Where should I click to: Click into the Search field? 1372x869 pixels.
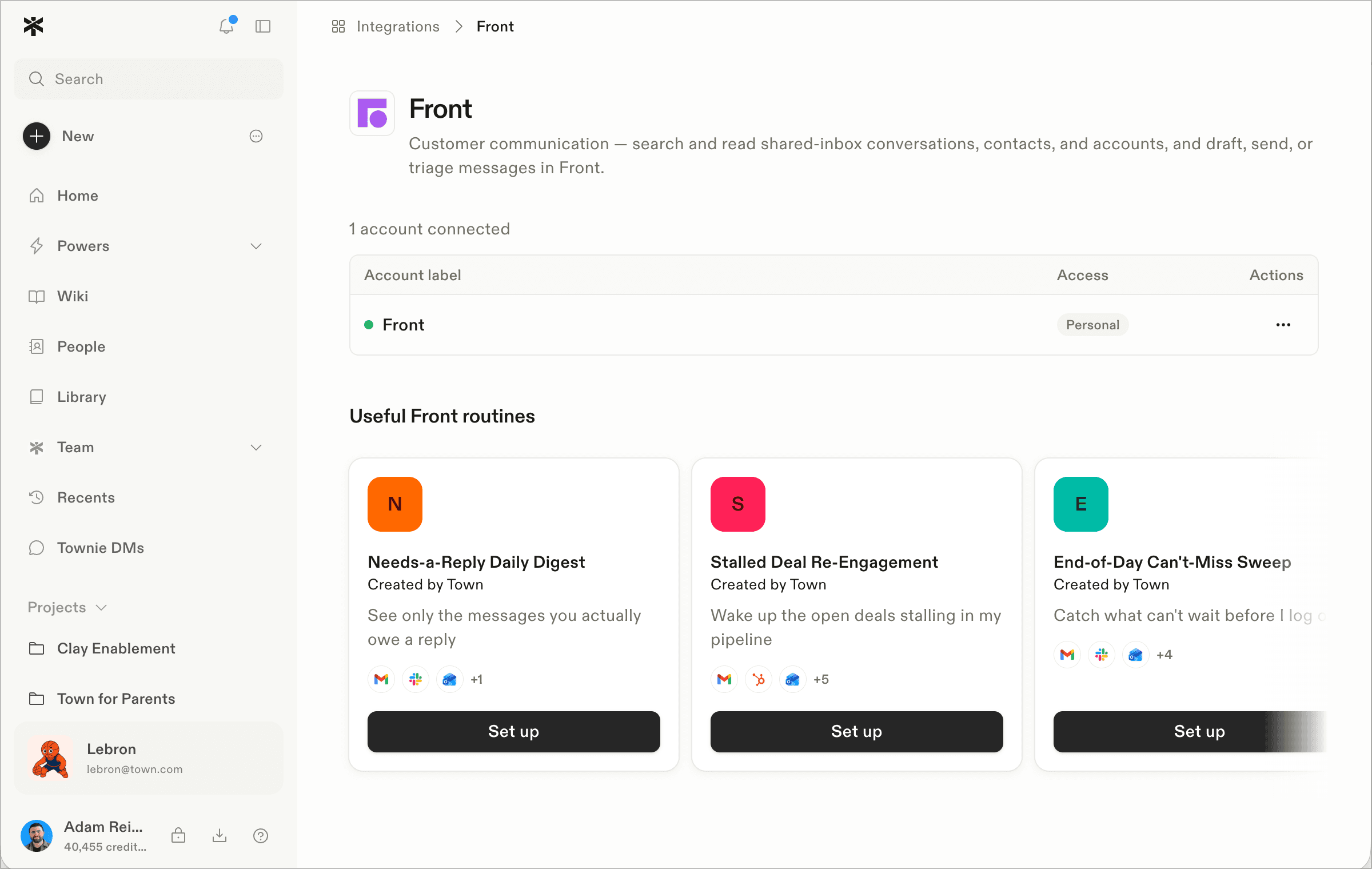[149, 79]
